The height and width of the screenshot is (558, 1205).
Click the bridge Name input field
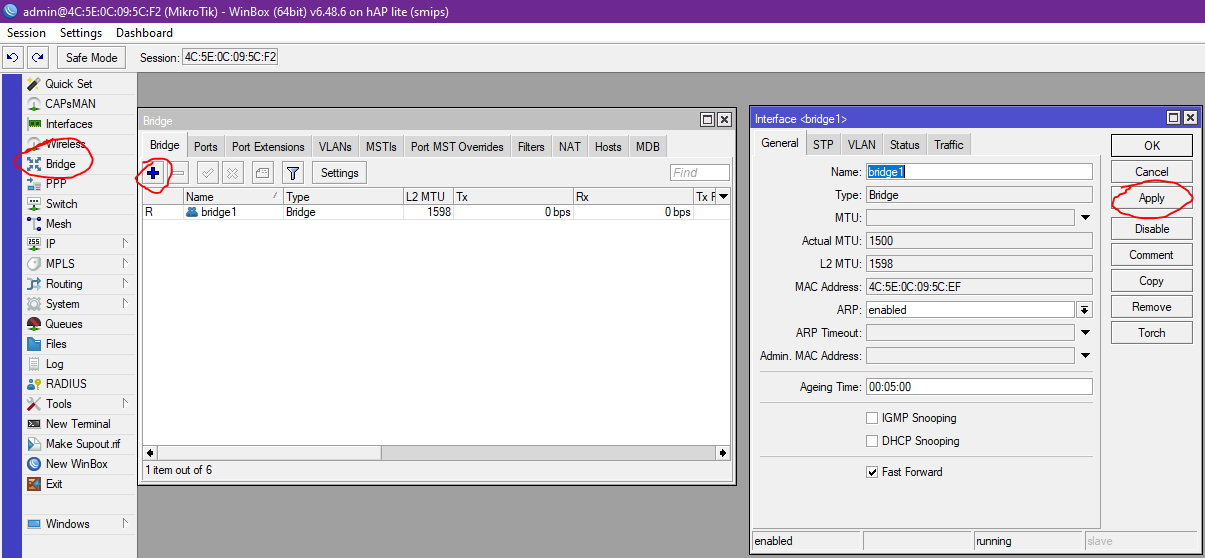click(x=979, y=171)
